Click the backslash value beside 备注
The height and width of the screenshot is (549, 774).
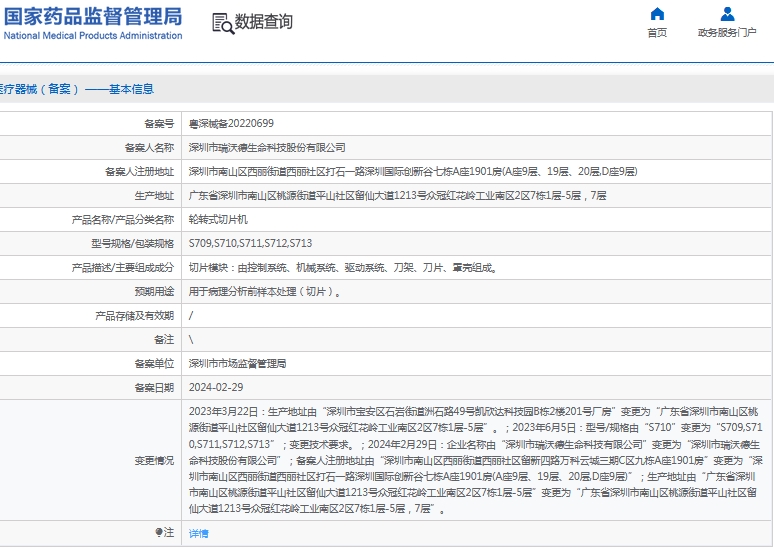pos(191,340)
